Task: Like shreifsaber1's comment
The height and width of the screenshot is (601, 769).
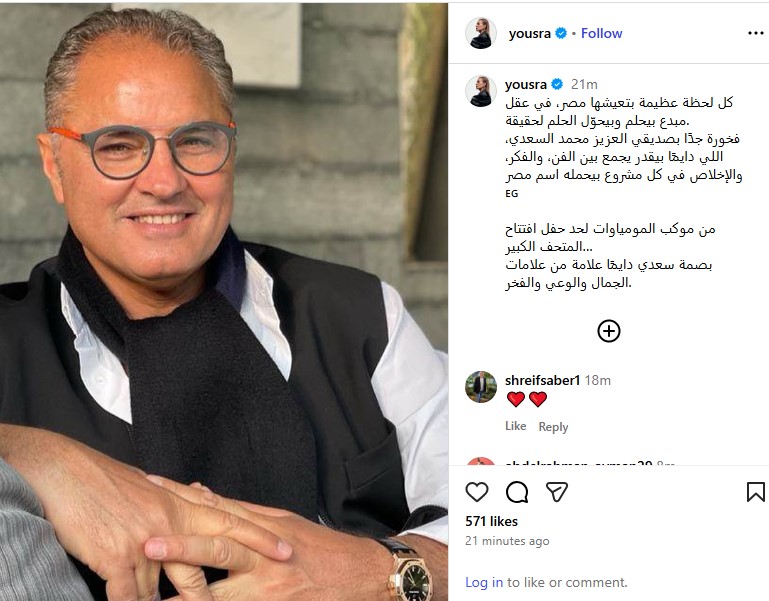Action: [x=515, y=426]
